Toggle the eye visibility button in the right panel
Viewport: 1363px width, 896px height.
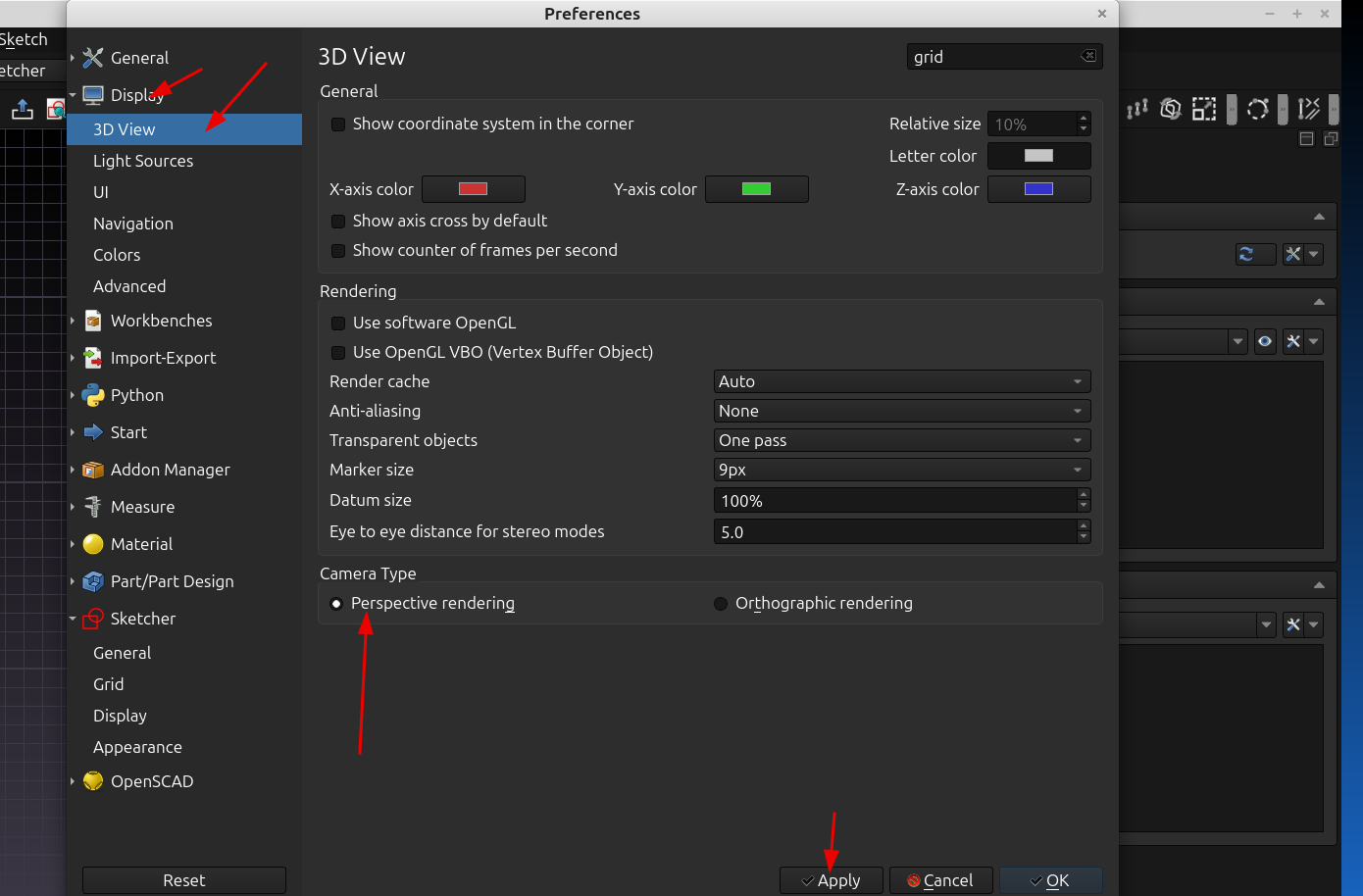1265,341
